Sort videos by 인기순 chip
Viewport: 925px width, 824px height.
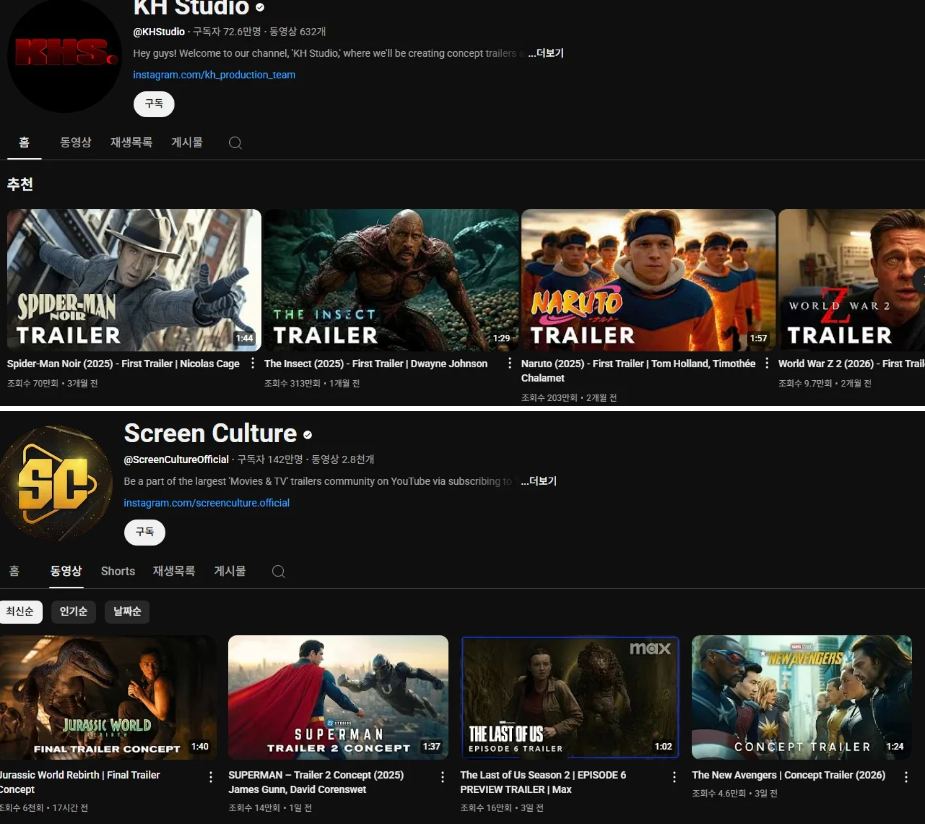point(73,612)
